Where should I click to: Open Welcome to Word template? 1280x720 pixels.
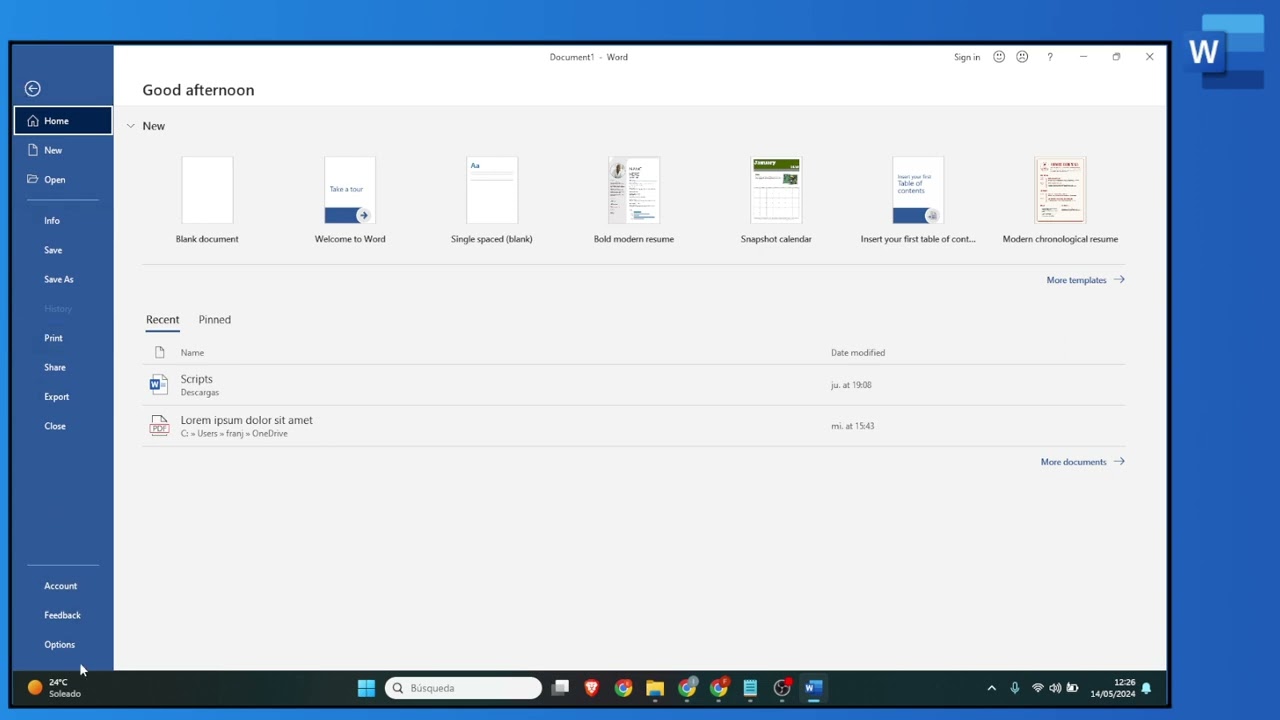click(x=350, y=200)
